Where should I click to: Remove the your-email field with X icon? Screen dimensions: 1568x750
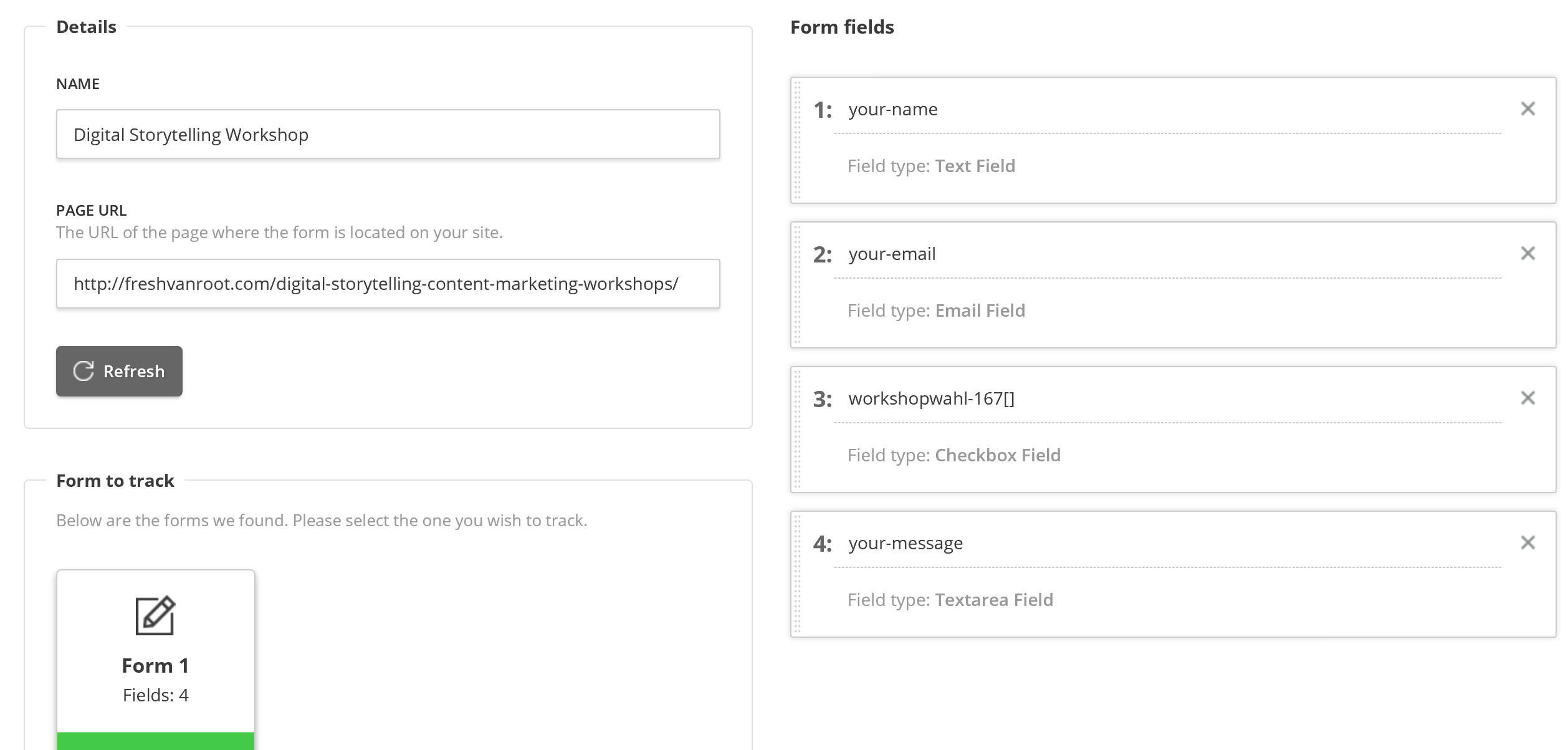tap(1527, 254)
